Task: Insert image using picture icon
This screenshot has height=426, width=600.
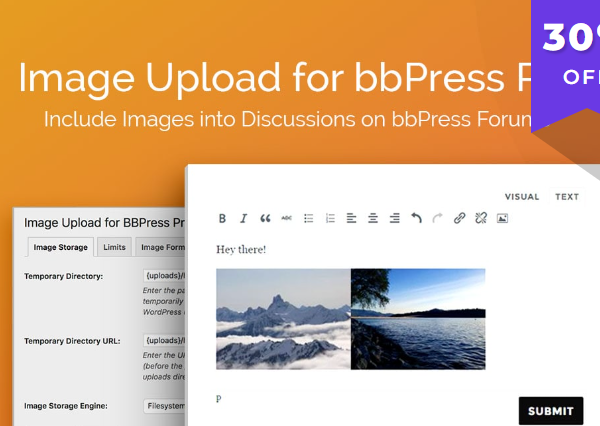Action: click(502, 218)
